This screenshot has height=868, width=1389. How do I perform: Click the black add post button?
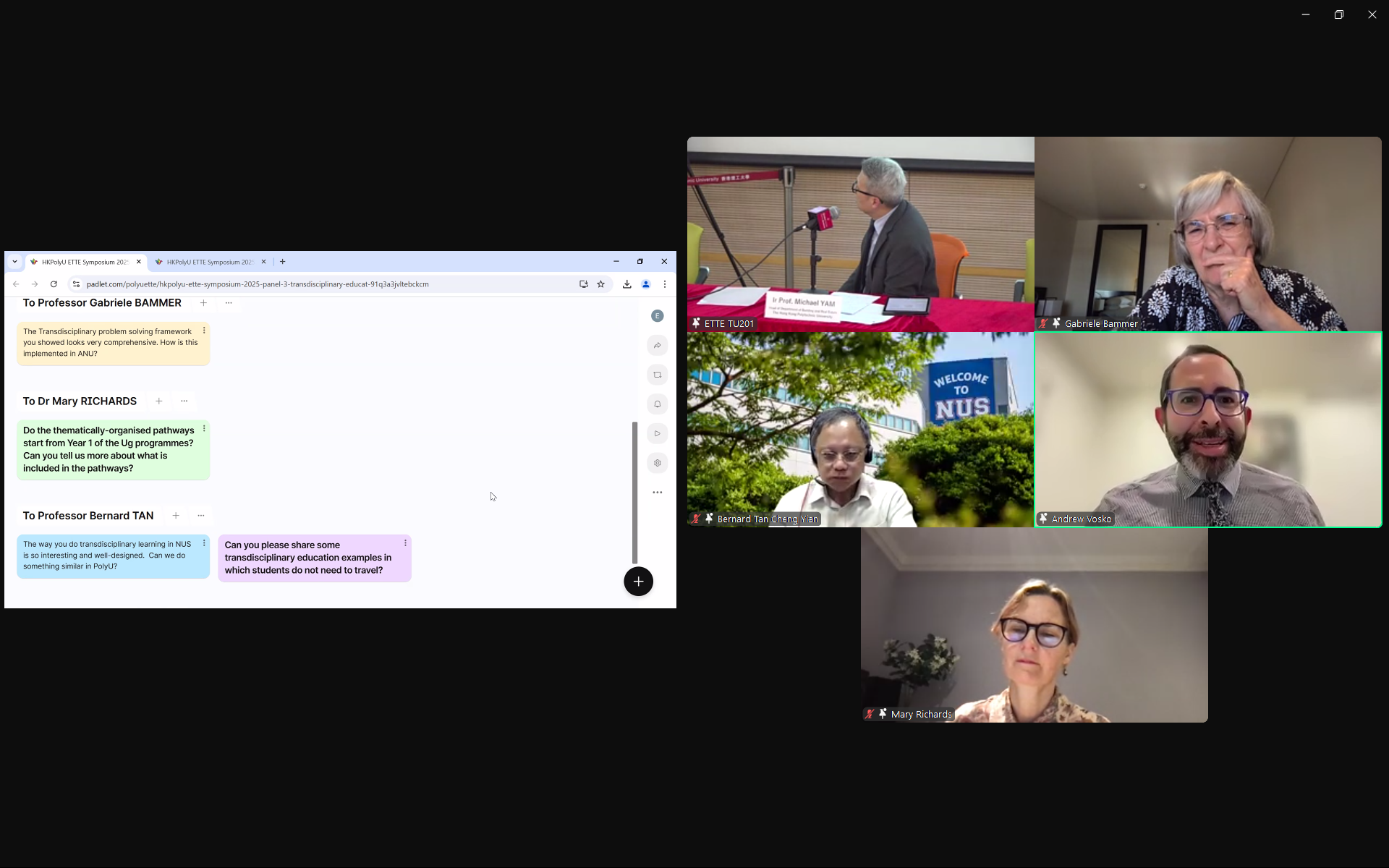coord(638,582)
